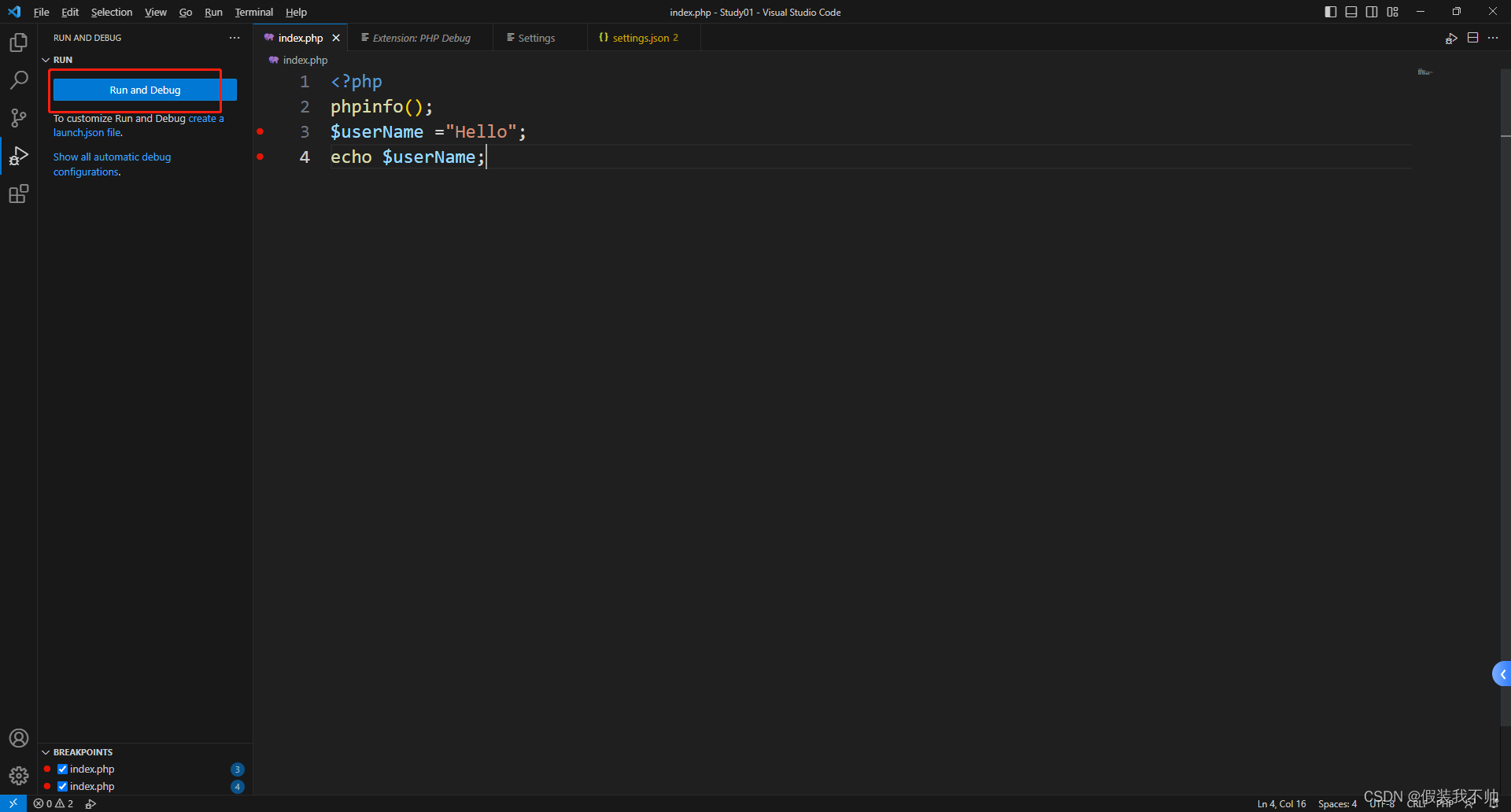
Task: Click the breakpoint dot on line 3
Action: tap(260, 131)
